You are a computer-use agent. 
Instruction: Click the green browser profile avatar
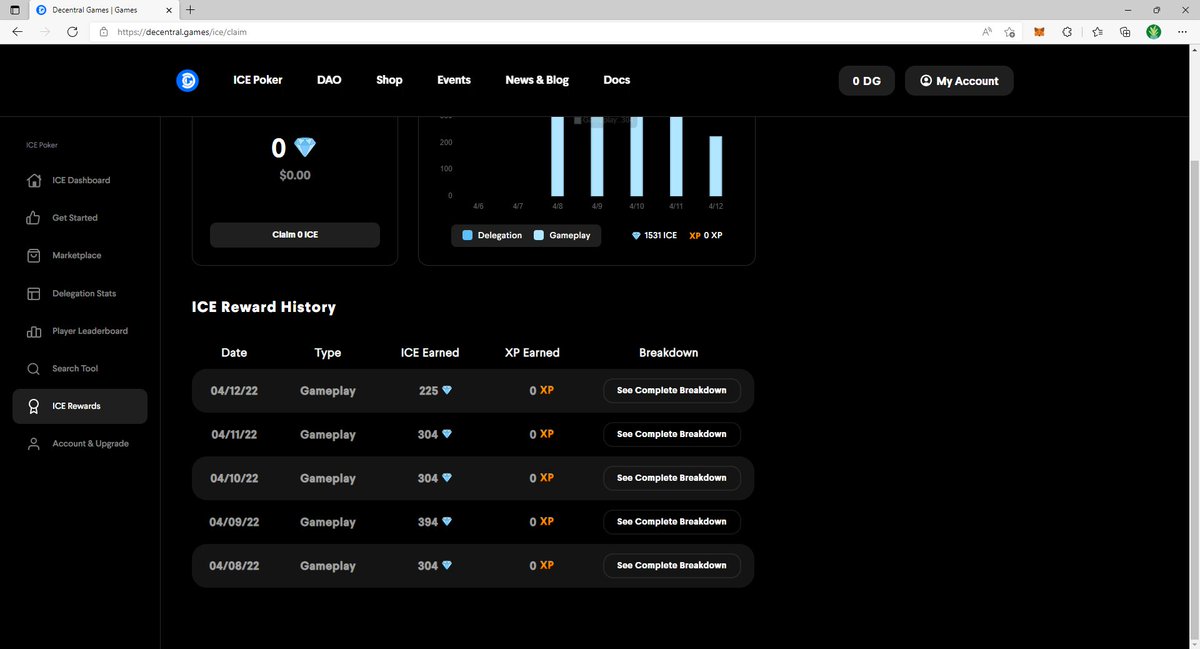[1154, 32]
